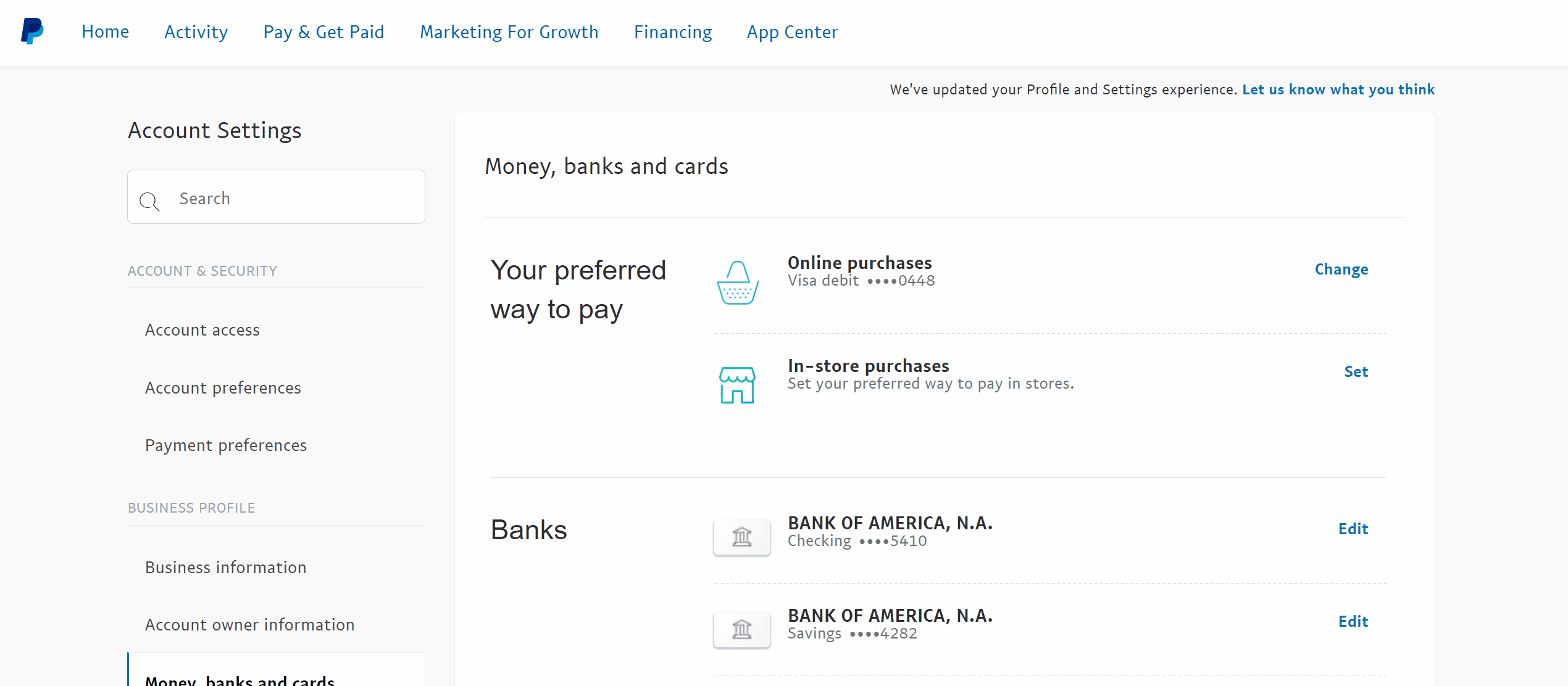Click the search magnifier icon
Image resolution: width=1568 pixels, height=686 pixels.
(x=149, y=200)
